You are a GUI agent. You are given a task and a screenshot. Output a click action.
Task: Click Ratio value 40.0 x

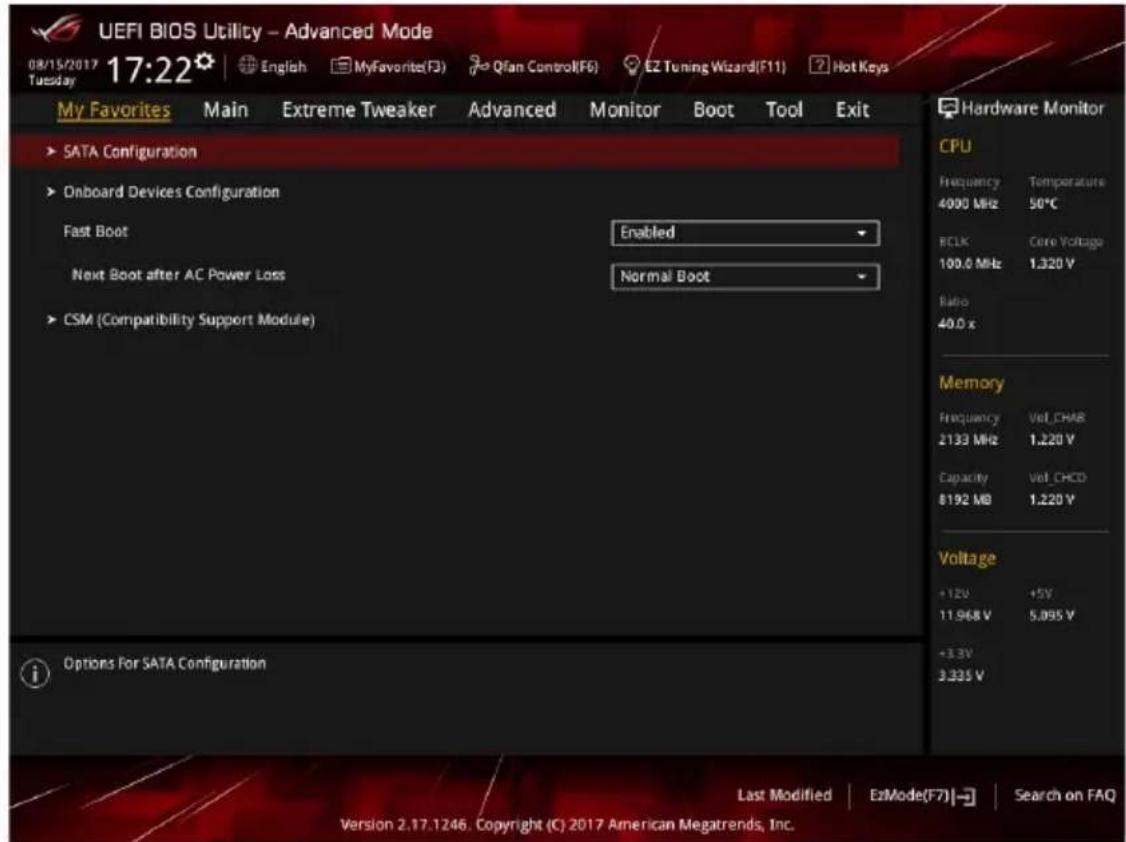point(957,324)
